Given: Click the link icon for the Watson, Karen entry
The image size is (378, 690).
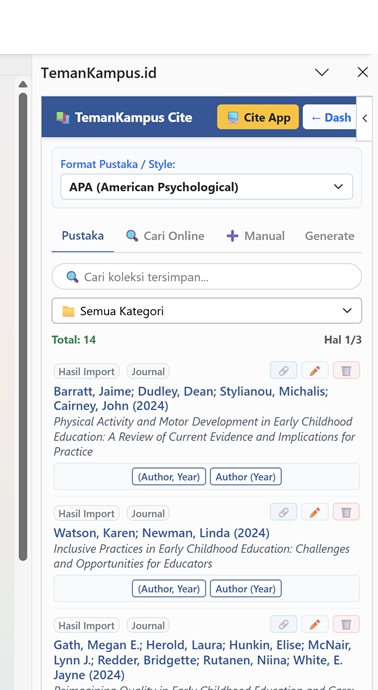Looking at the screenshot, I should [283, 512].
